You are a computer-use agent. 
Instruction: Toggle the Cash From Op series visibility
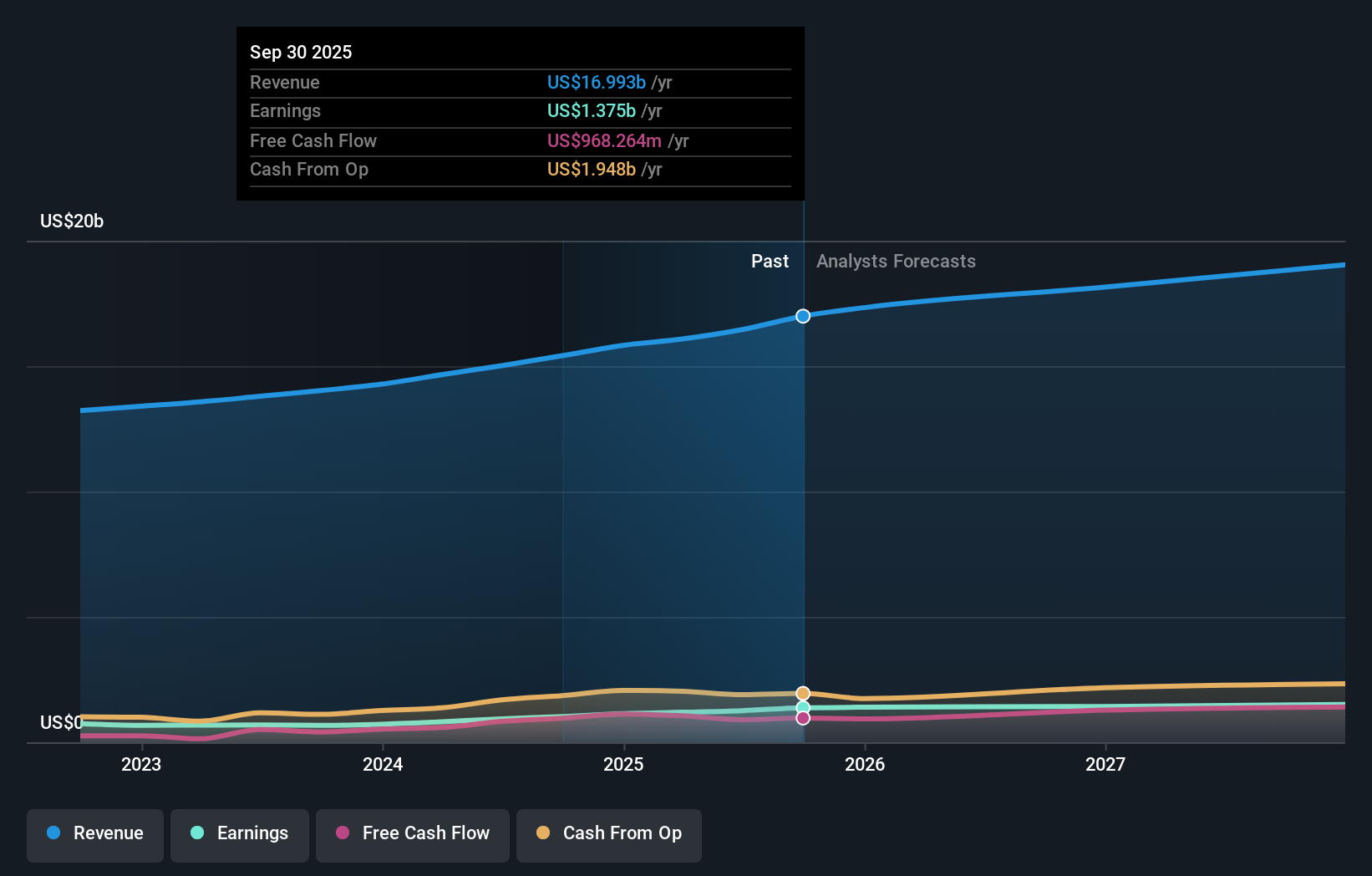click(x=608, y=833)
